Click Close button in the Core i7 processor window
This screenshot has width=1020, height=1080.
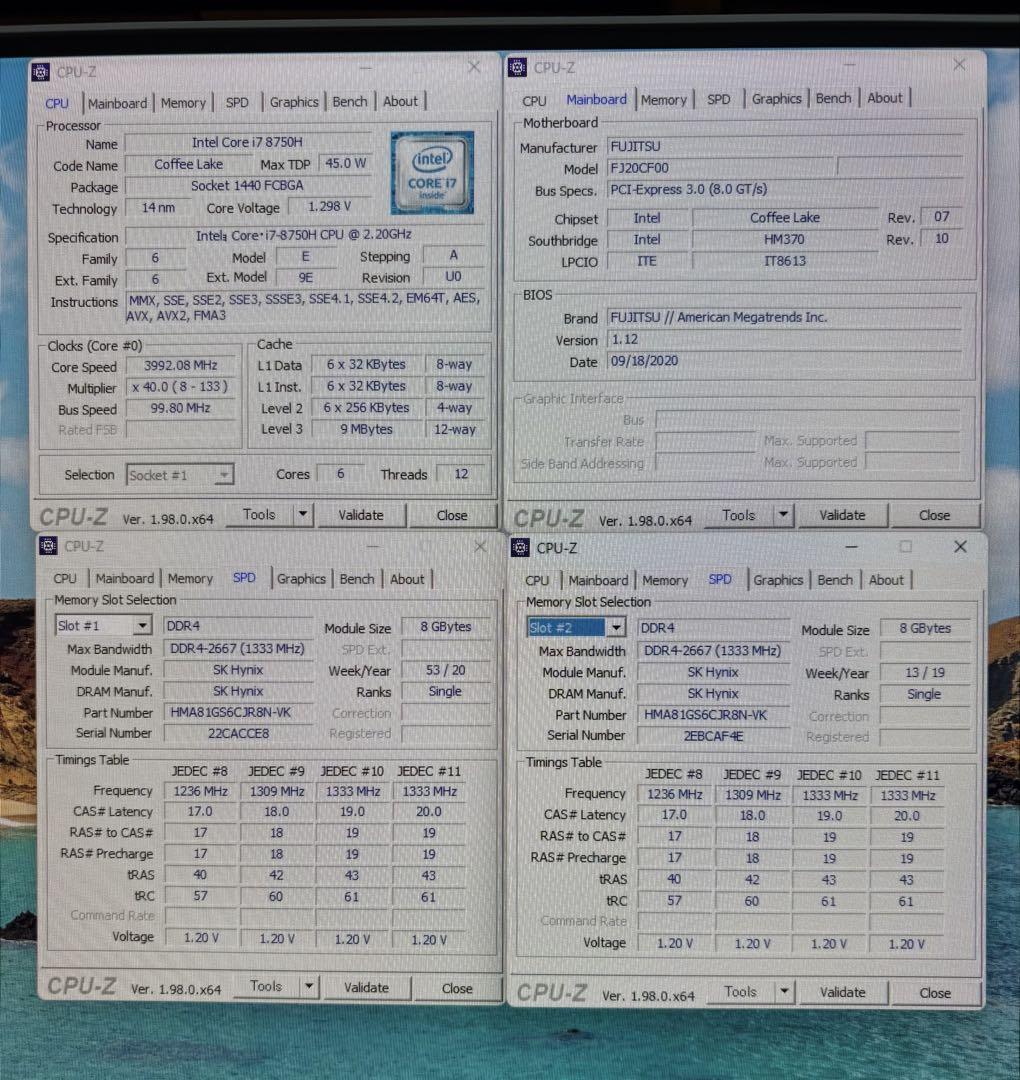coord(452,515)
